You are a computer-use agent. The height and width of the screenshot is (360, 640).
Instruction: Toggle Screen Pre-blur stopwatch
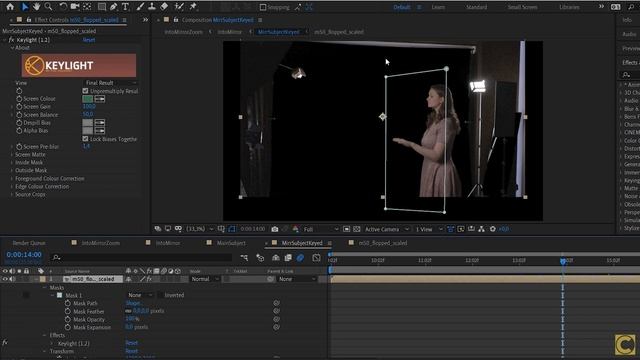pyautogui.click(x=19, y=147)
